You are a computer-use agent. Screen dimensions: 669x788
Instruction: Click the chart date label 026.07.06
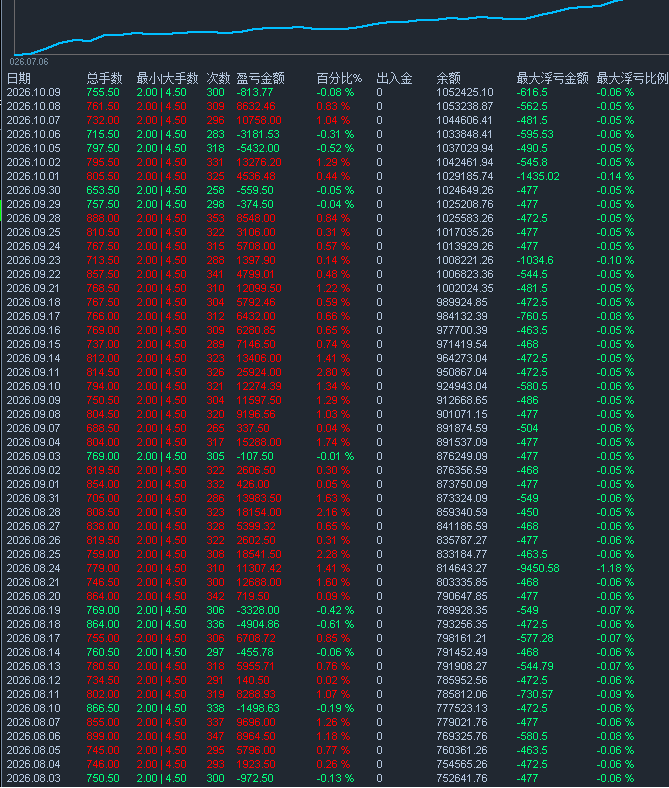click(x=29, y=62)
